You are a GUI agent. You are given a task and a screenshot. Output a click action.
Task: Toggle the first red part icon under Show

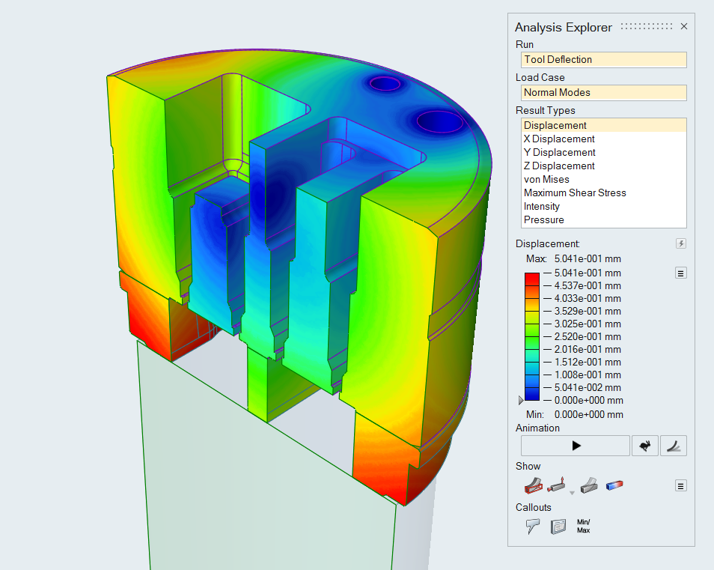tap(533, 485)
